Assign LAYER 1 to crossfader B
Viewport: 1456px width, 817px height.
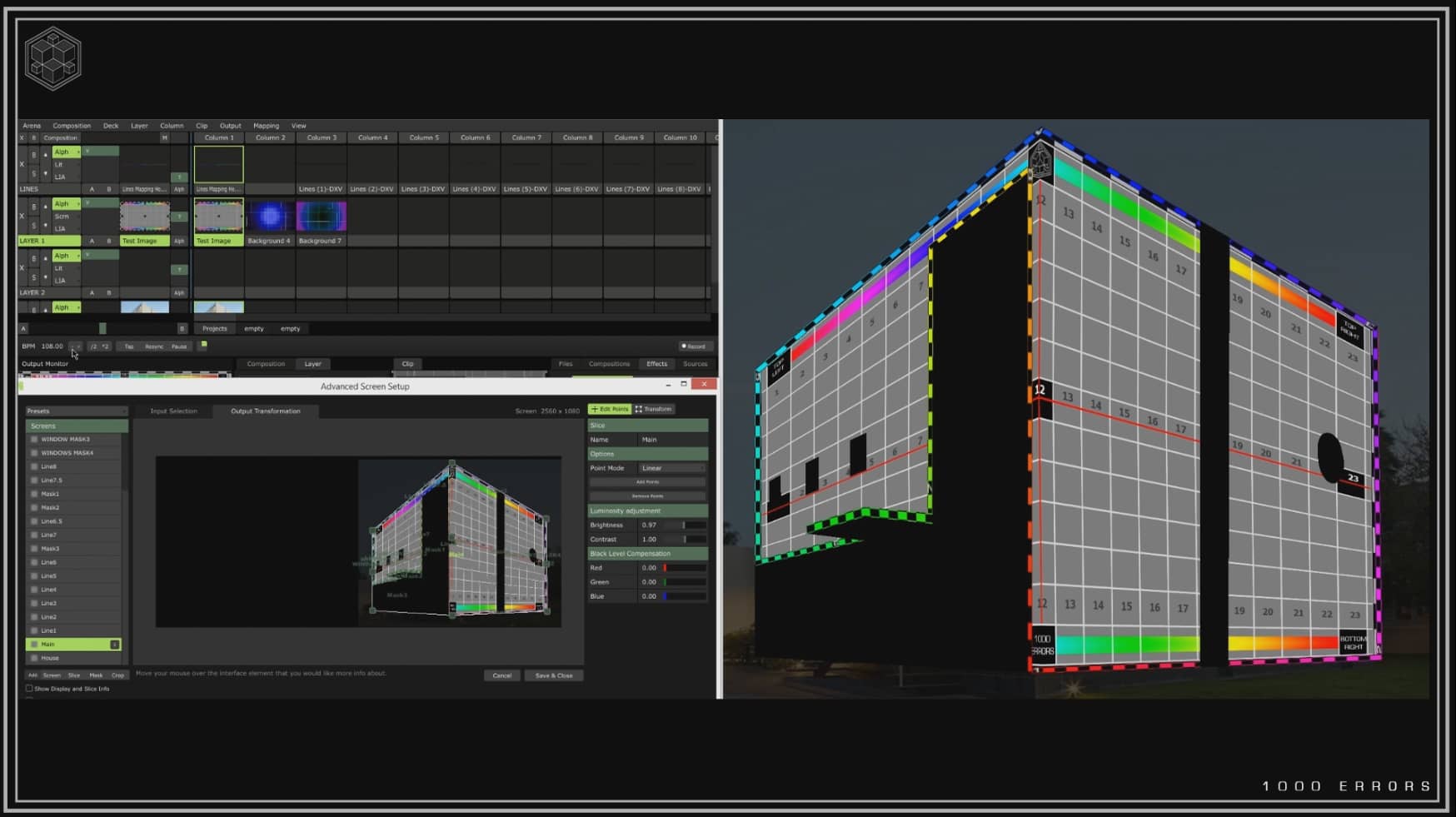[108, 241]
